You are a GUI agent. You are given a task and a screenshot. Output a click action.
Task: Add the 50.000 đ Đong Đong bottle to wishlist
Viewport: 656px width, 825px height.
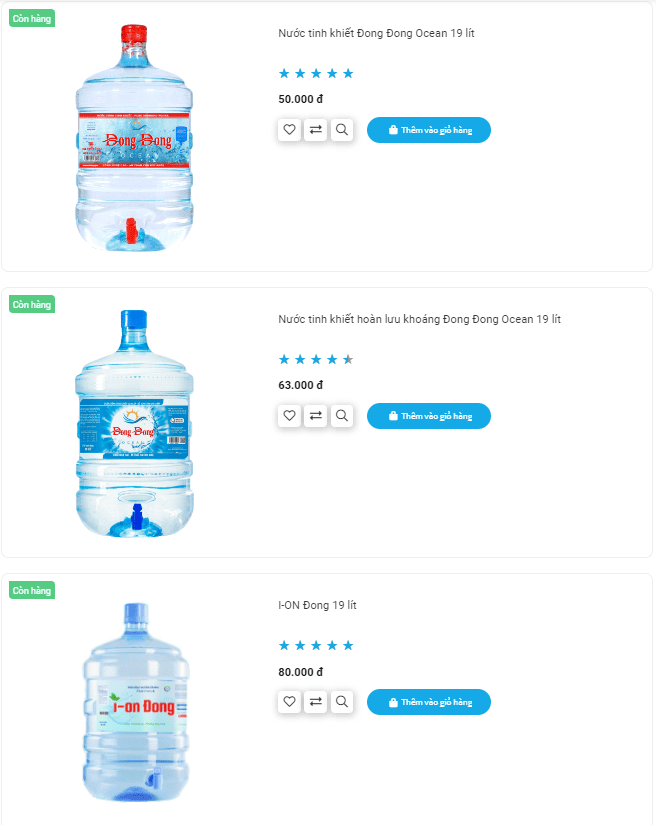(289, 130)
